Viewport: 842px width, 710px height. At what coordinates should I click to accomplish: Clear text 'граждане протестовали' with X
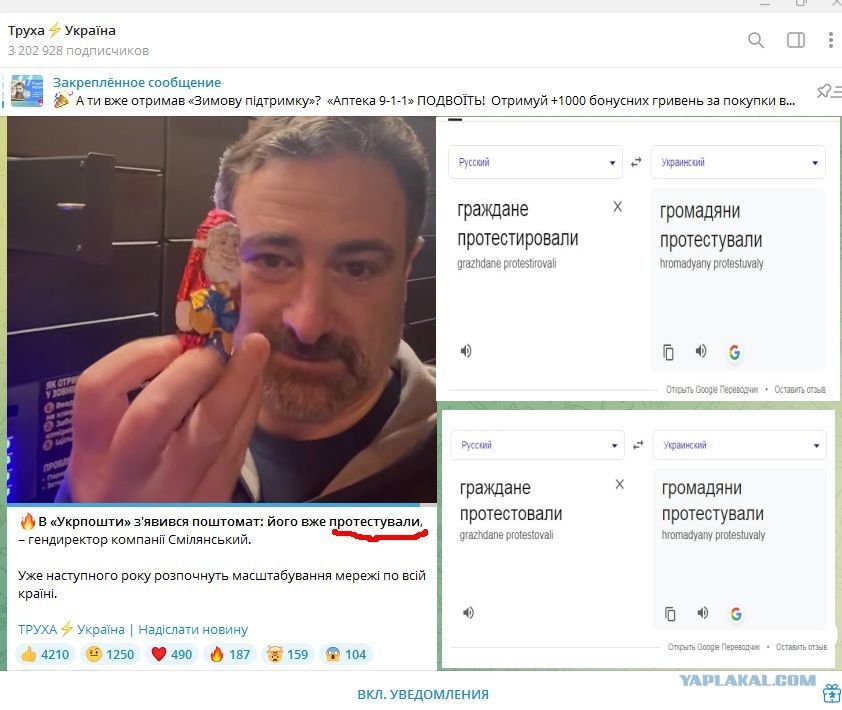(620, 484)
